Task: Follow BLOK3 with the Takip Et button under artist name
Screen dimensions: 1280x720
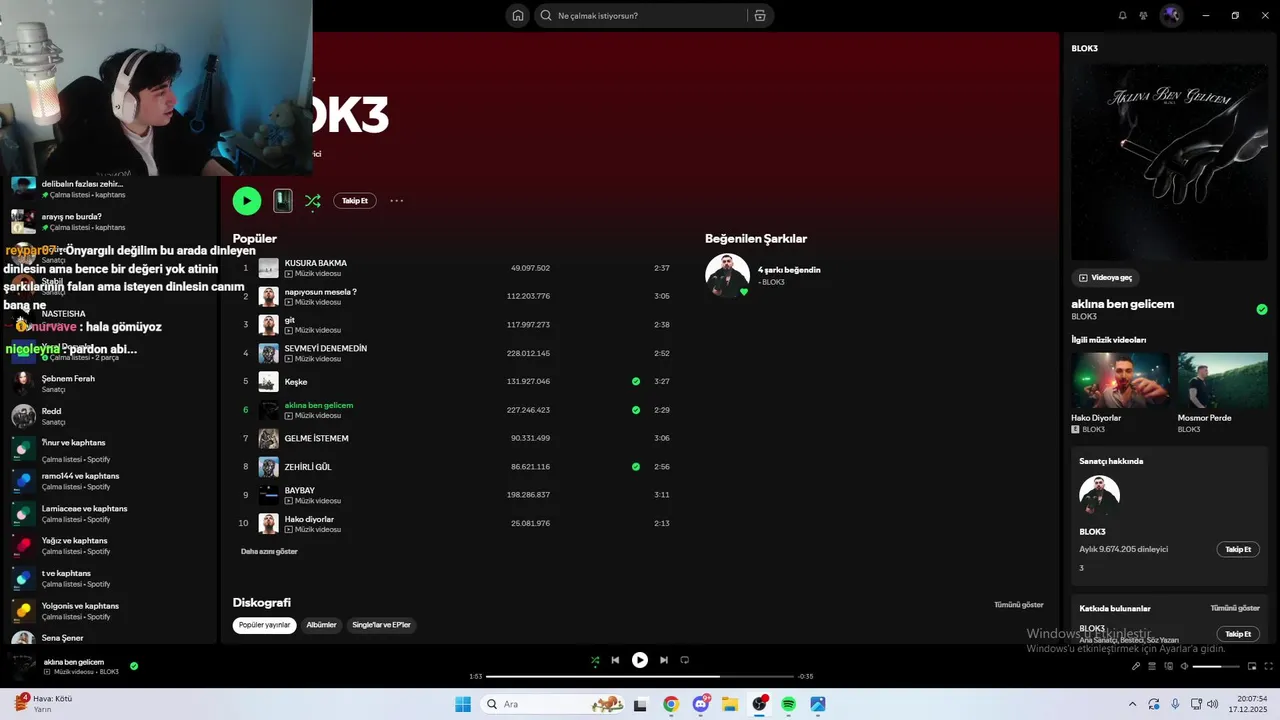Action: [355, 201]
